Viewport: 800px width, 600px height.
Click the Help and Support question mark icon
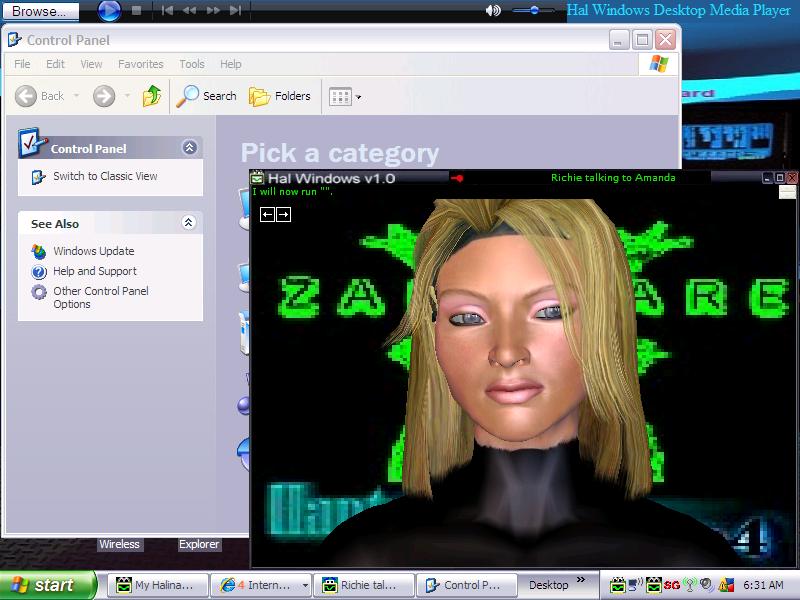39,272
